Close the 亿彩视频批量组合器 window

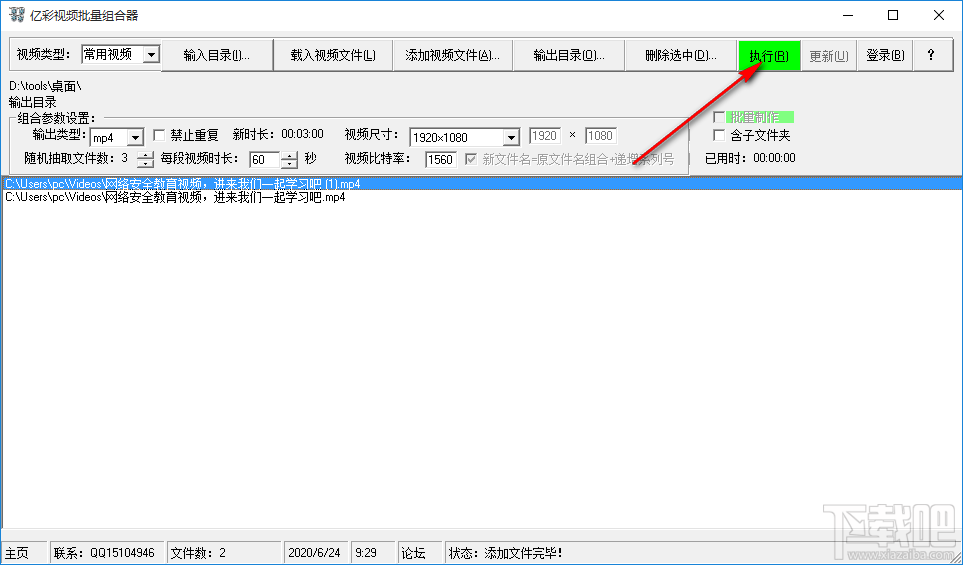938,15
